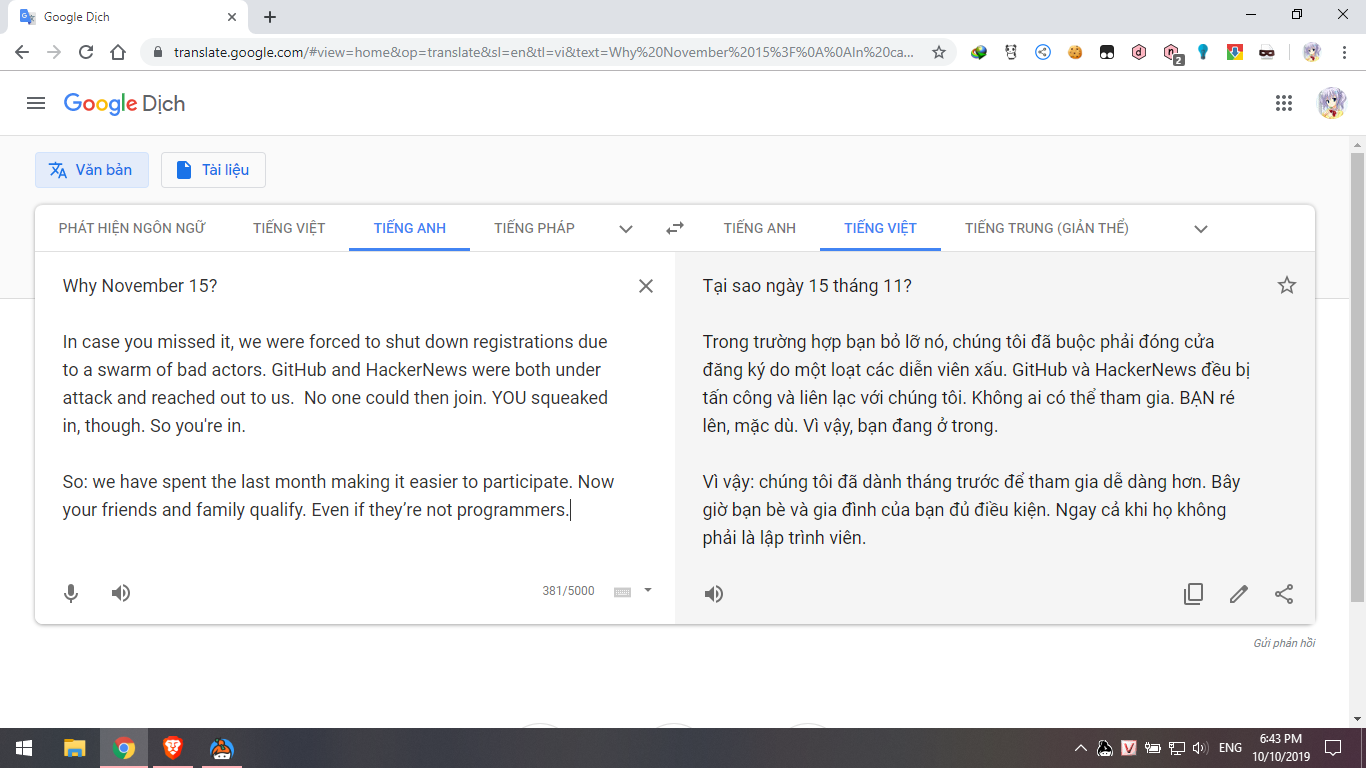Open the blue share extension icon
The image size is (1366, 768).
[x=1043, y=52]
